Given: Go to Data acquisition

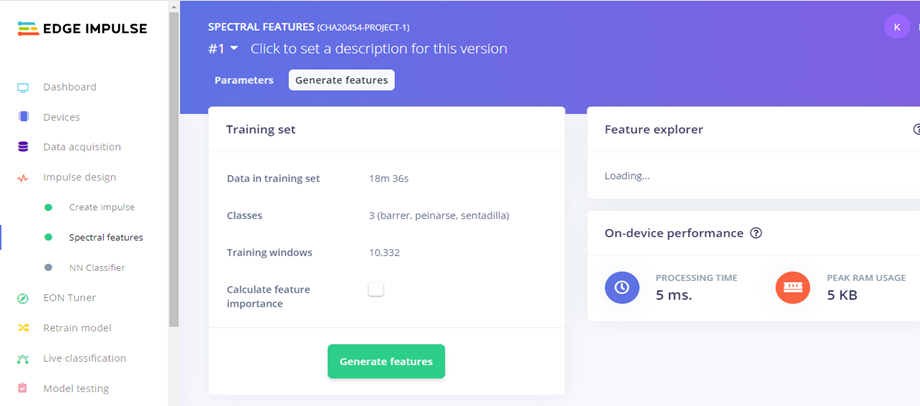Looking at the screenshot, I should [x=82, y=147].
